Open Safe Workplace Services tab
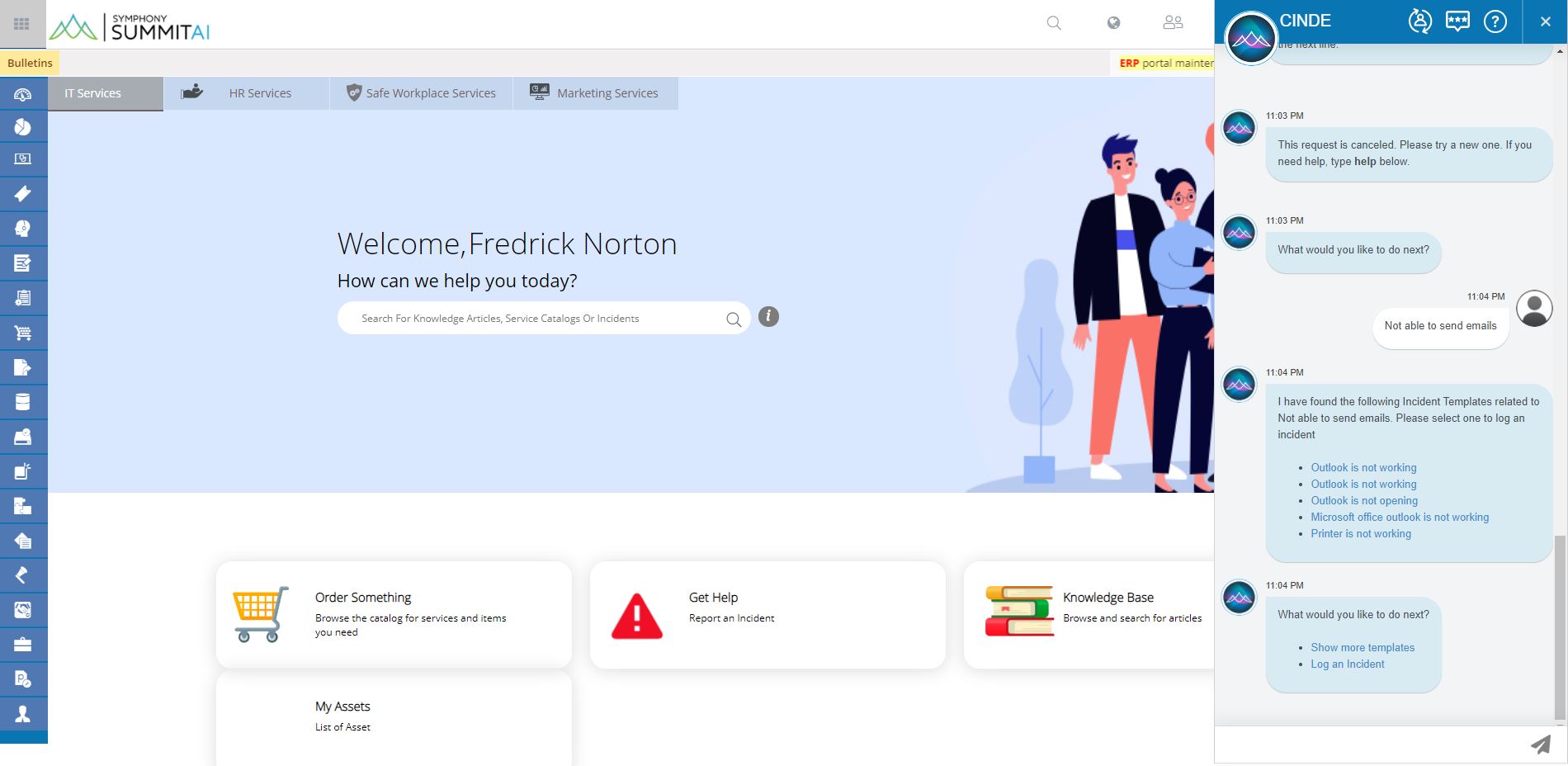This screenshot has height=766, width=1568. [x=421, y=93]
